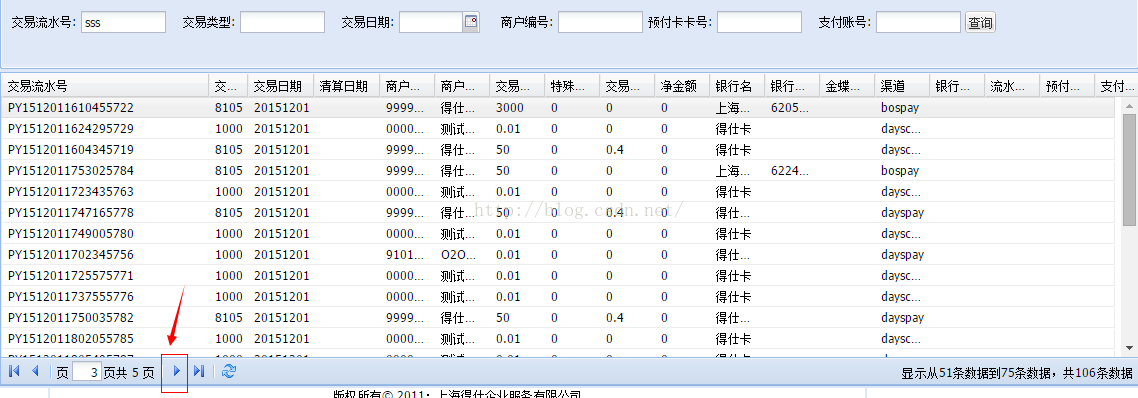Go to the previous page of results
Viewport: 1138px width, 398px height.
coord(34,372)
